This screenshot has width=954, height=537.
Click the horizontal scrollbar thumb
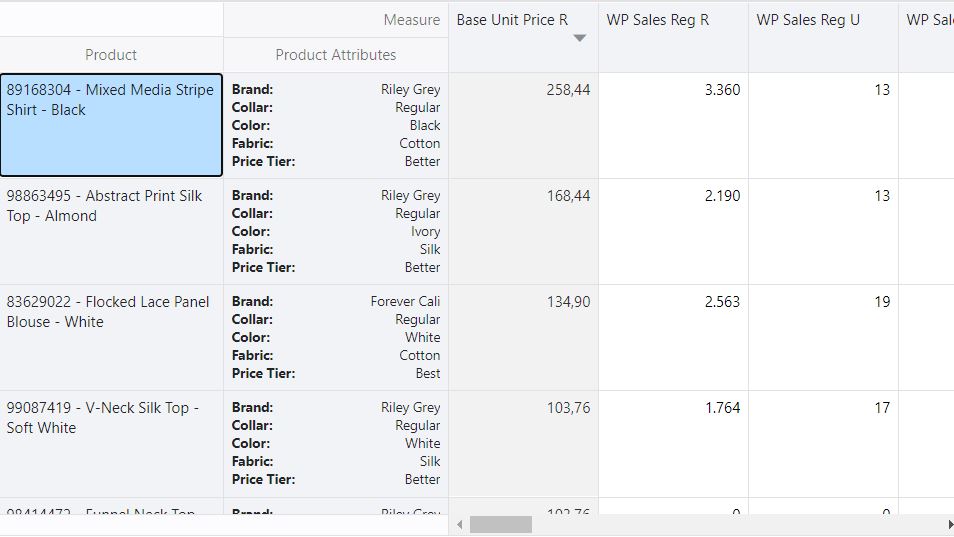(501, 524)
